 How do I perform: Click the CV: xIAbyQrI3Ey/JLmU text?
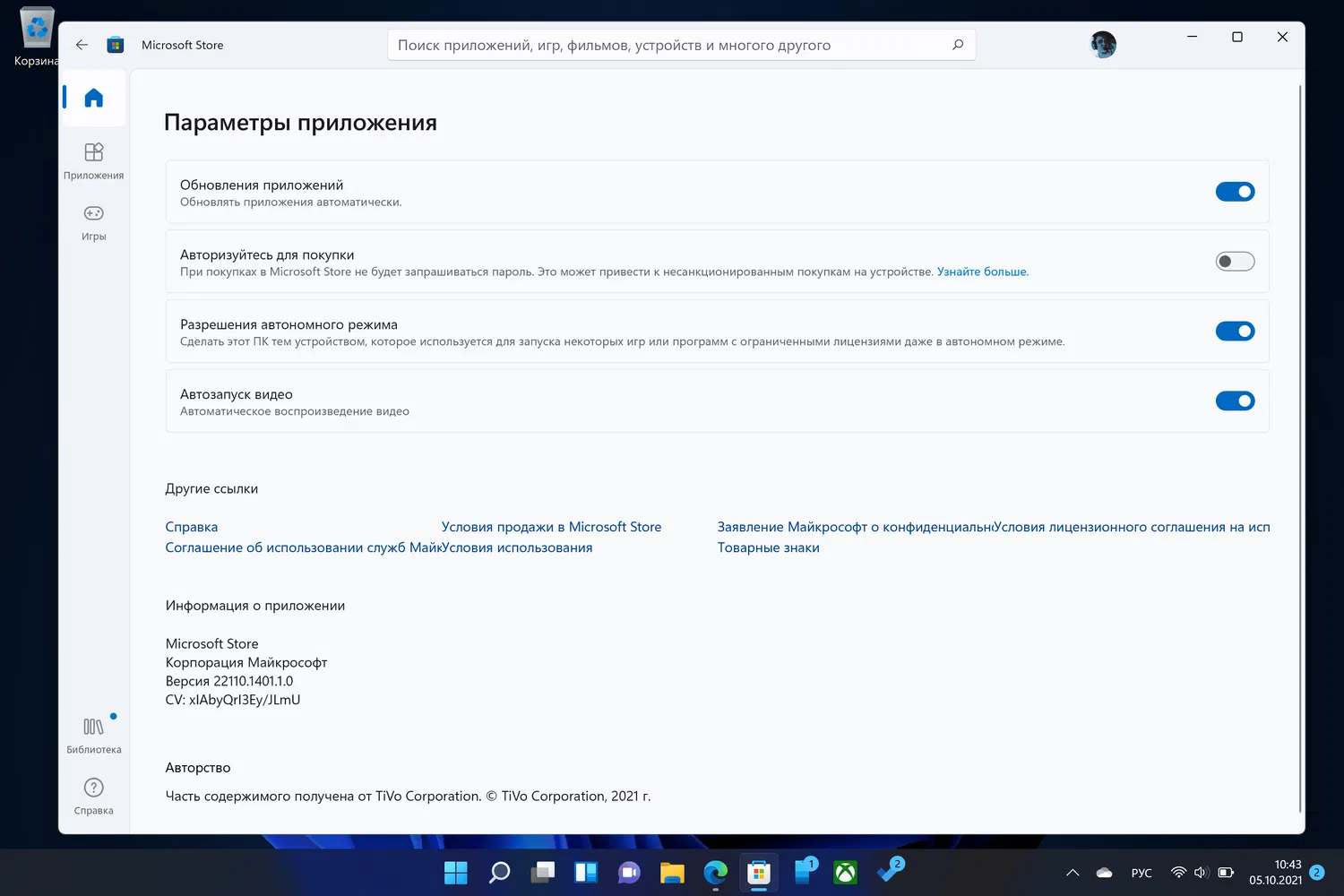[233, 700]
